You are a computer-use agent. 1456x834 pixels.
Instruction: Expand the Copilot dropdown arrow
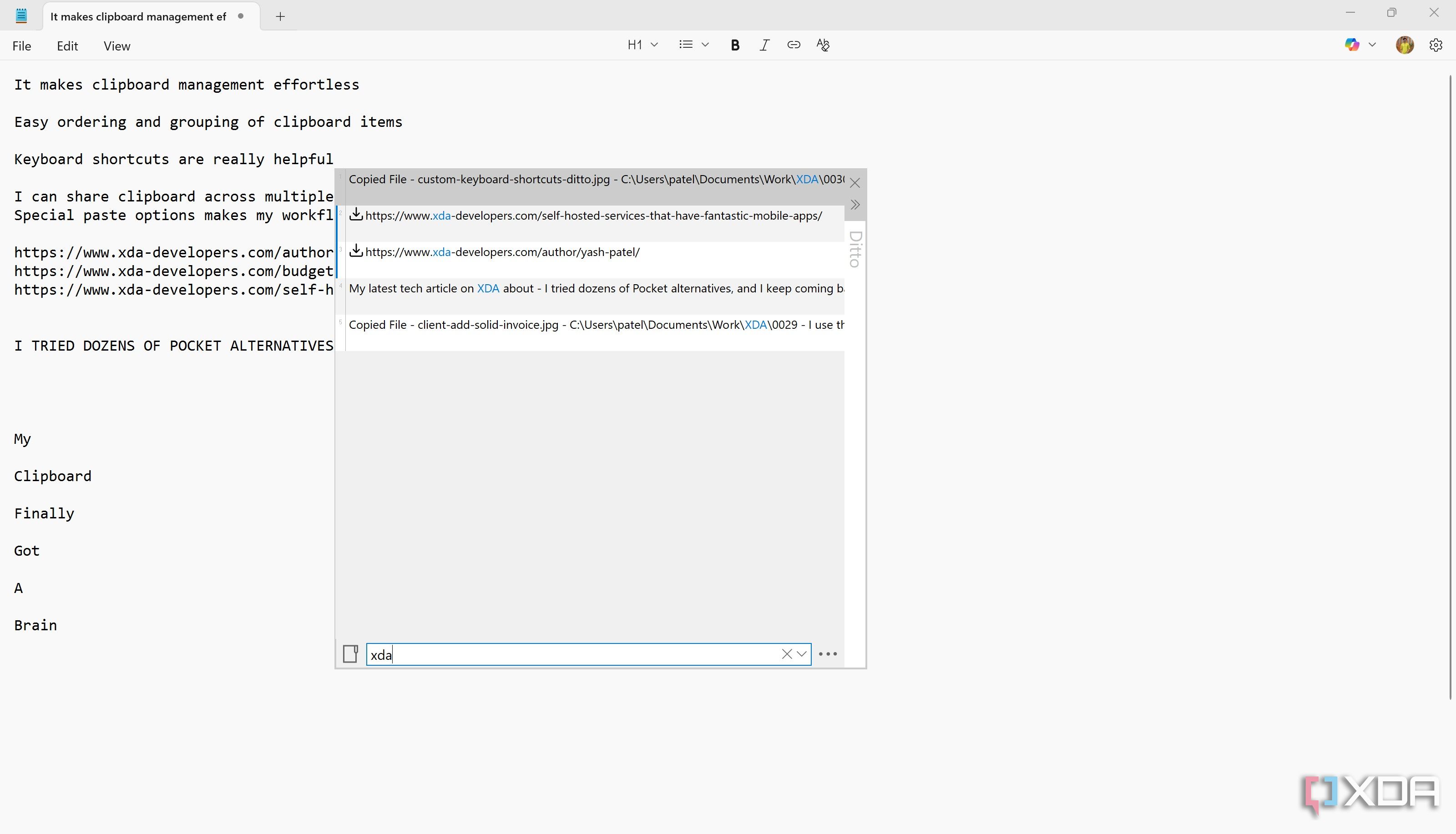[x=1372, y=45]
